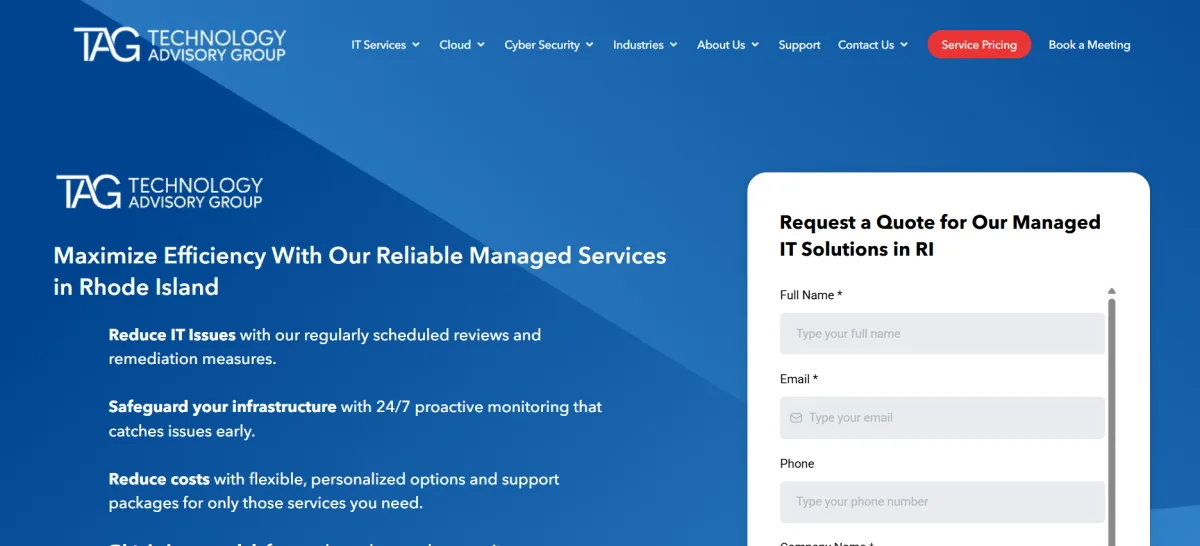1200x546 pixels.
Task: Click the envelope icon in the email field
Action: click(x=796, y=418)
